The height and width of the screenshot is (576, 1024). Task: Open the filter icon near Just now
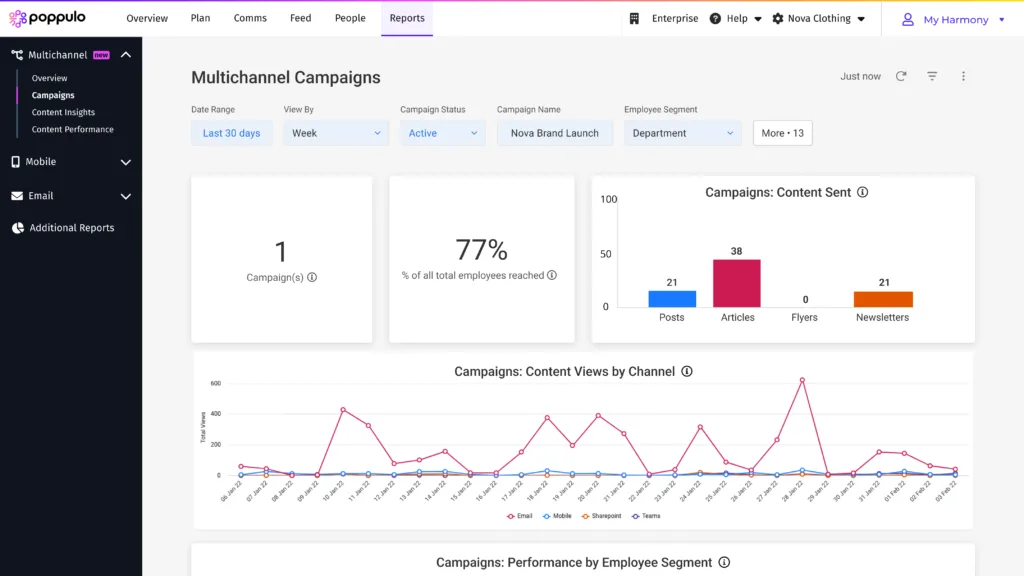[x=932, y=76]
